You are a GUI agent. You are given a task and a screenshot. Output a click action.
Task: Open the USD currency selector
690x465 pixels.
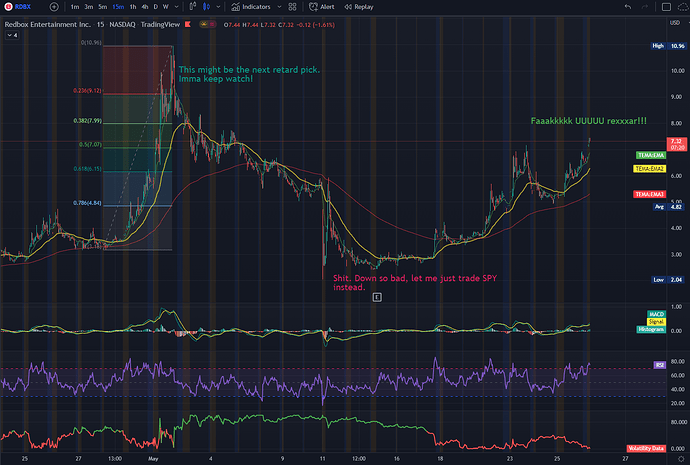[675, 23]
